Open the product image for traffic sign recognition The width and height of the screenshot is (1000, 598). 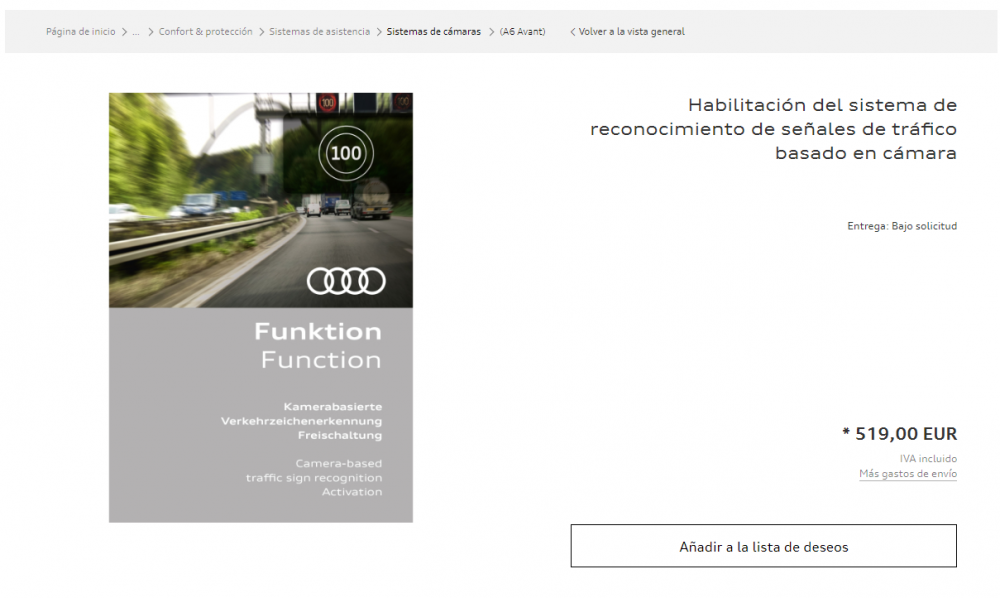(x=261, y=308)
